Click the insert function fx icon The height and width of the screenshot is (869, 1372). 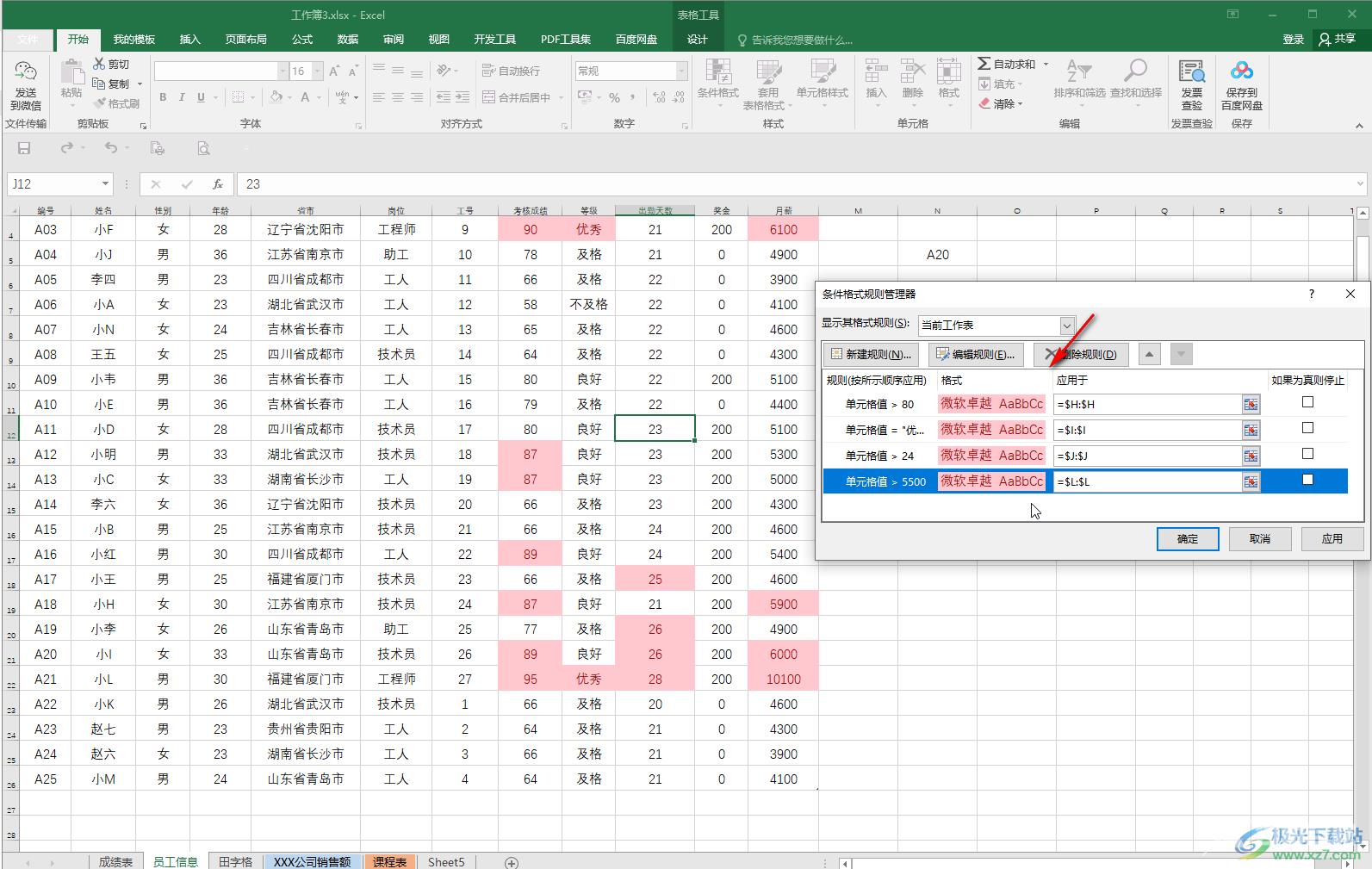[x=218, y=183]
